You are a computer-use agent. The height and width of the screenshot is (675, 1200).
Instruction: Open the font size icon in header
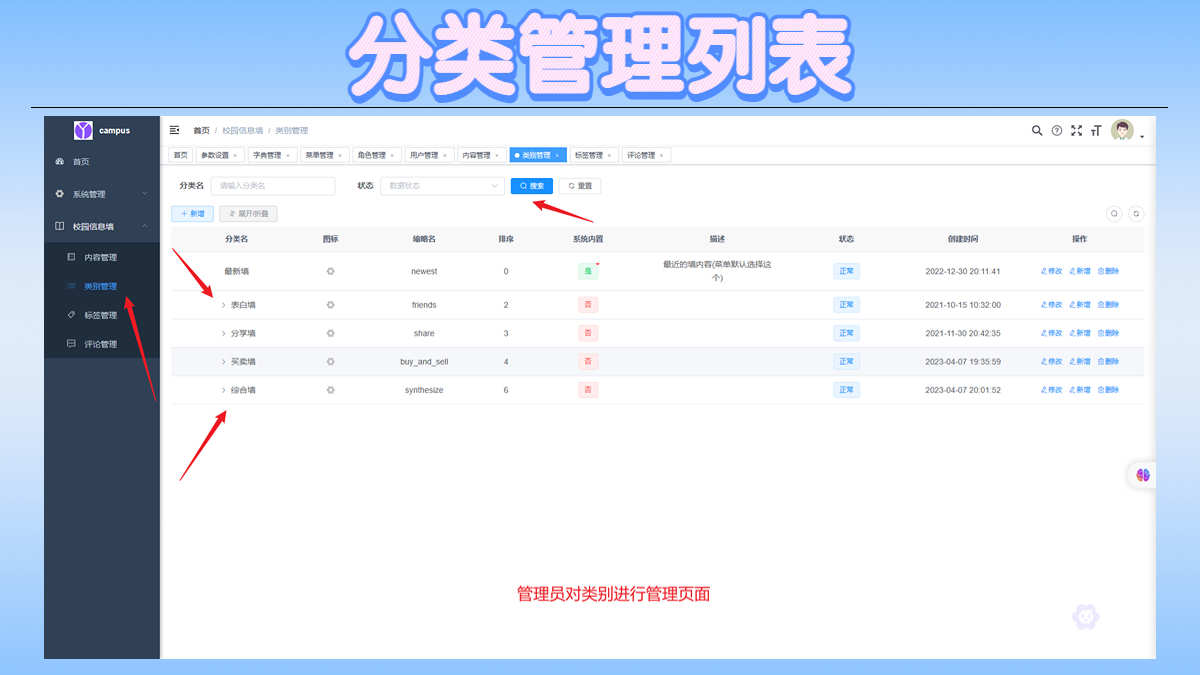[x=1096, y=130]
